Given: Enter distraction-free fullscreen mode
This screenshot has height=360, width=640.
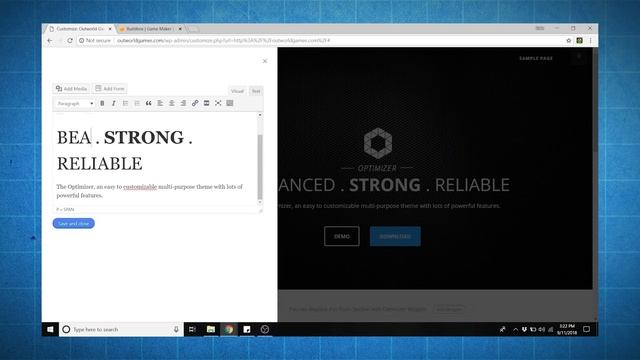Looking at the screenshot, I should [218, 103].
